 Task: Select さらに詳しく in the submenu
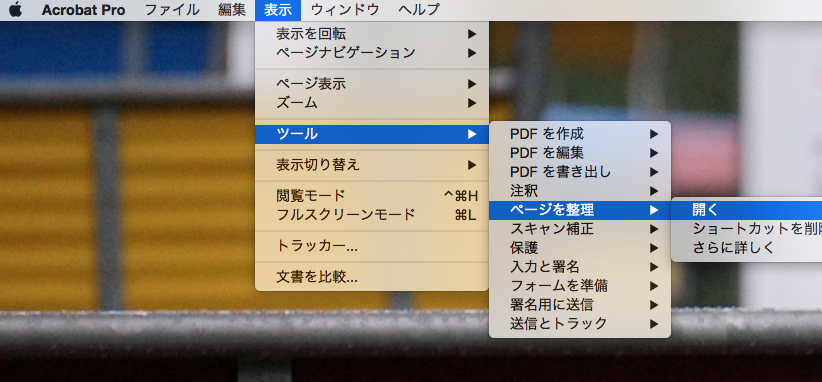(747, 248)
